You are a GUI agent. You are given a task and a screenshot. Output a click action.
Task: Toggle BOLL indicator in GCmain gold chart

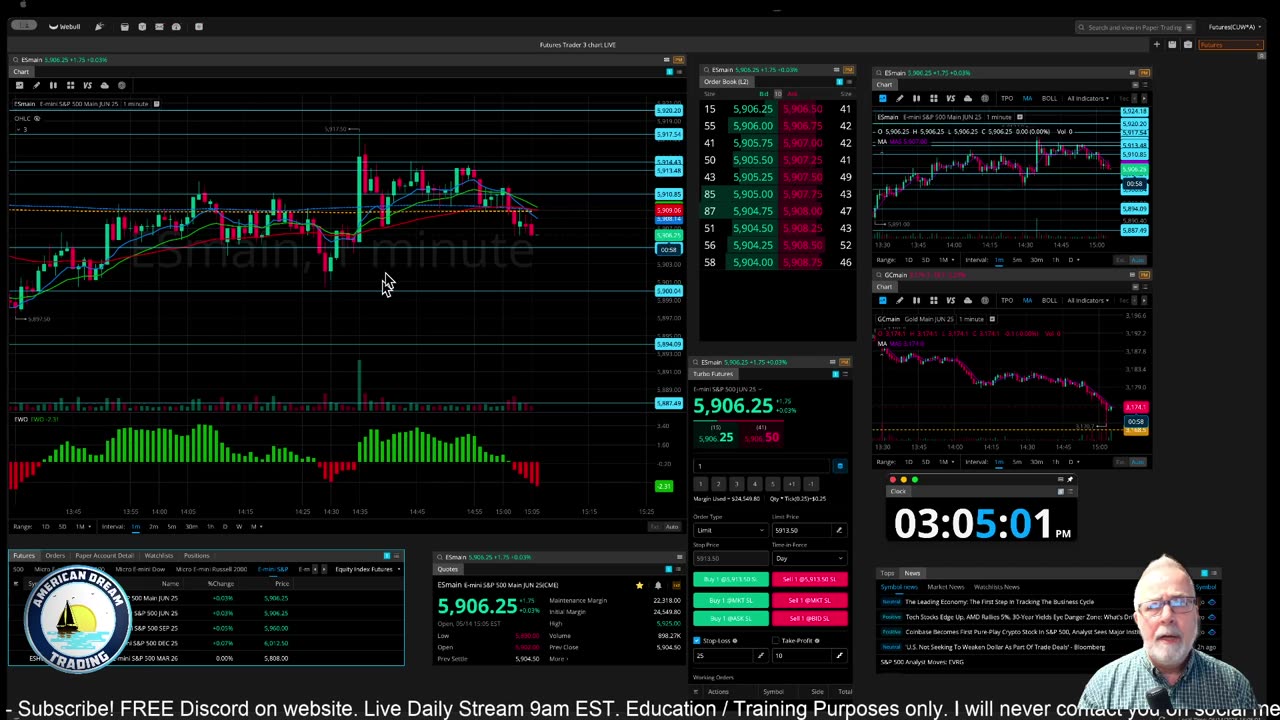[1049, 300]
